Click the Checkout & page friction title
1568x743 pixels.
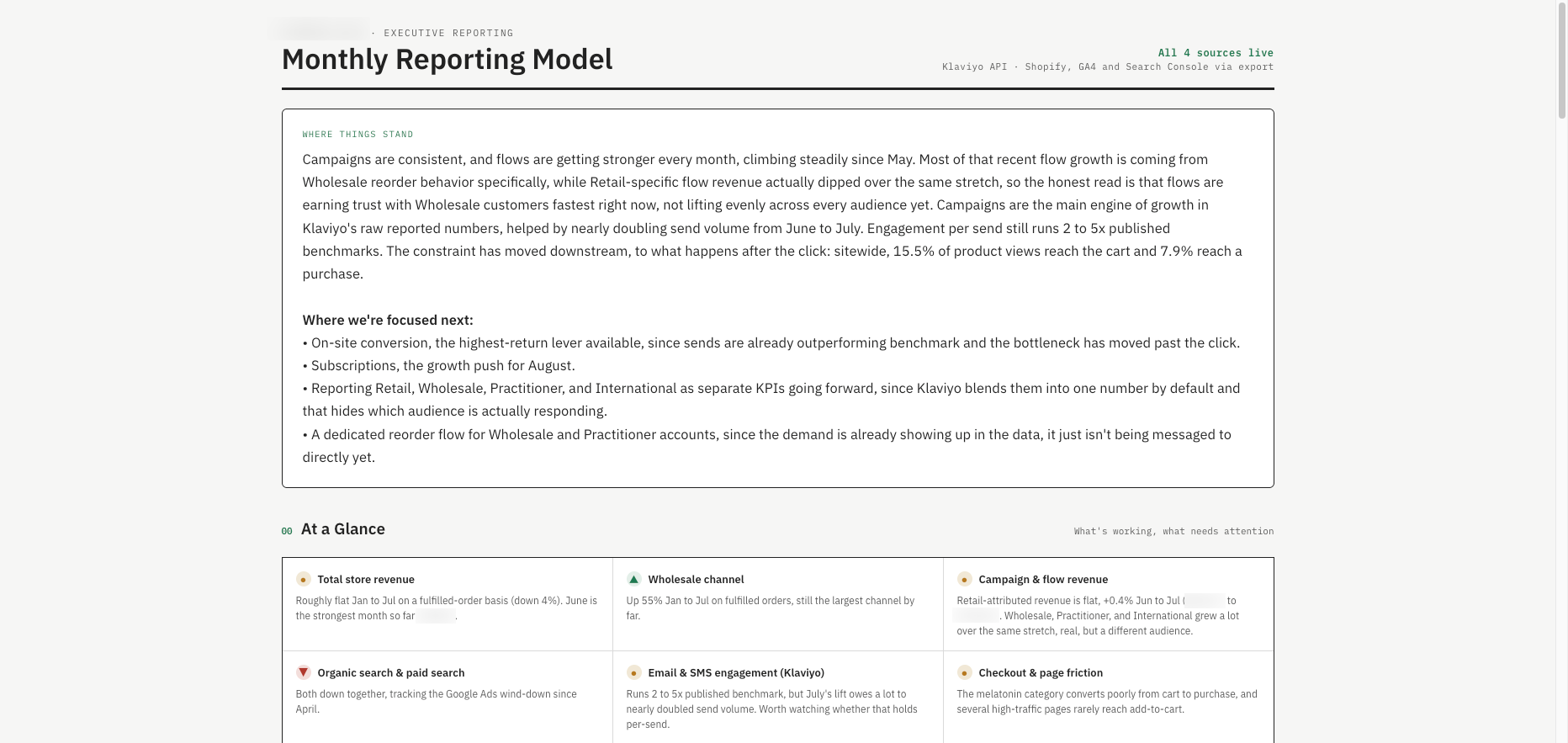(x=1041, y=673)
